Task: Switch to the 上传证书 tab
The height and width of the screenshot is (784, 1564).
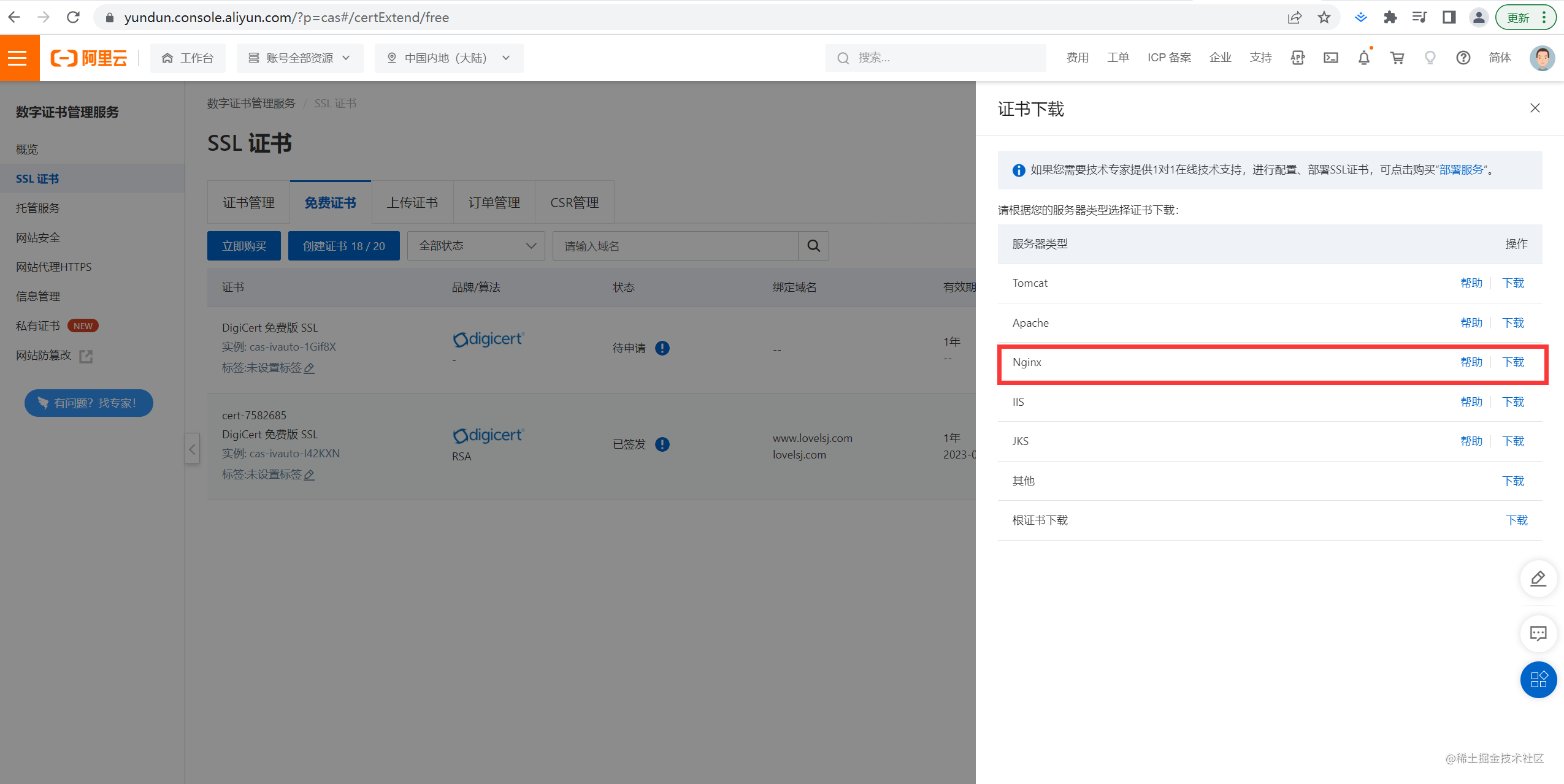Action: click(x=412, y=203)
